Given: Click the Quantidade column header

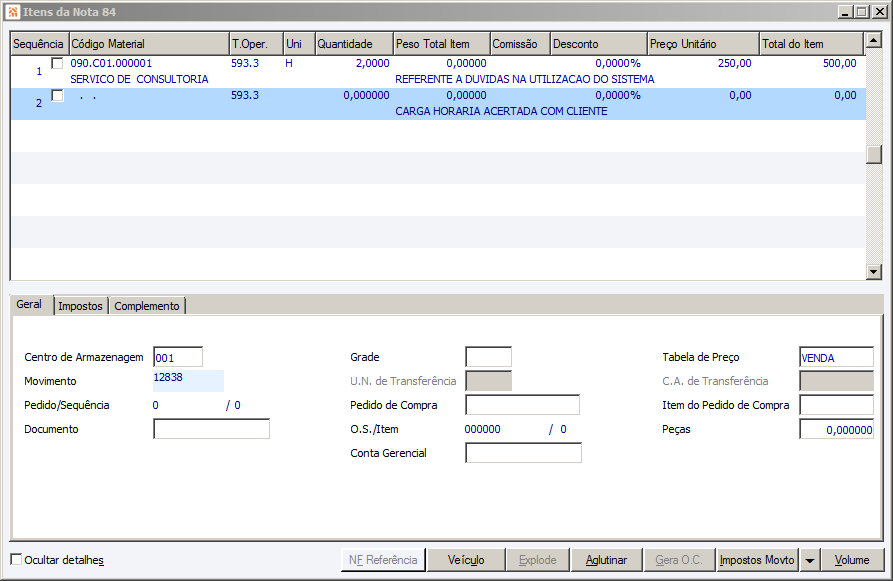Looking at the screenshot, I should 354,44.
